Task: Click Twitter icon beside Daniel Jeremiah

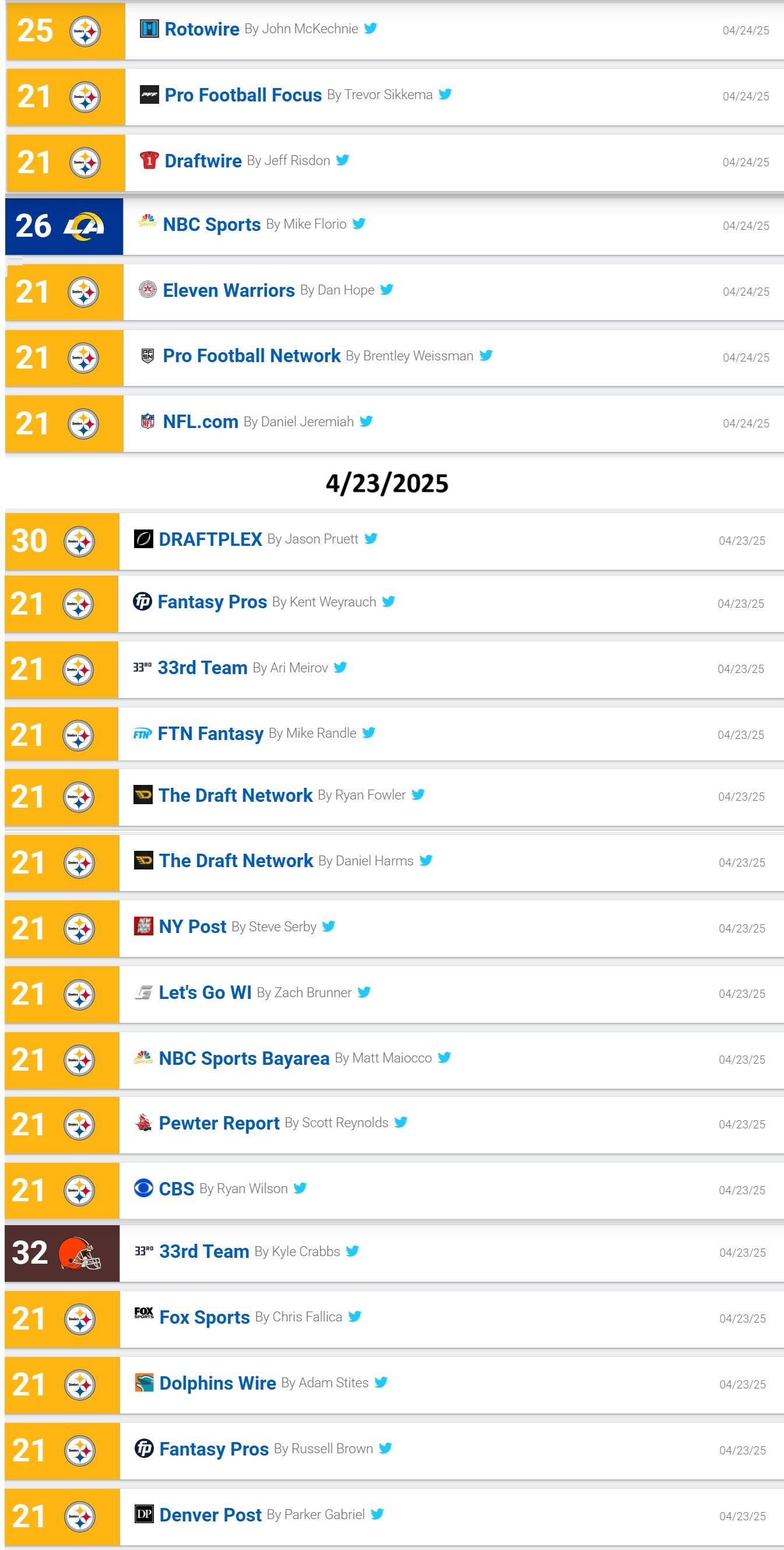Action: point(366,421)
